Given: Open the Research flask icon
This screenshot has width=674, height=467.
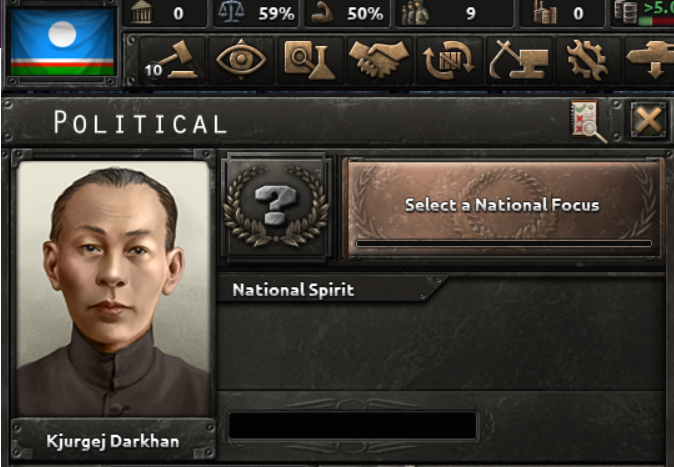Looking at the screenshot, I should coord(310,60).
